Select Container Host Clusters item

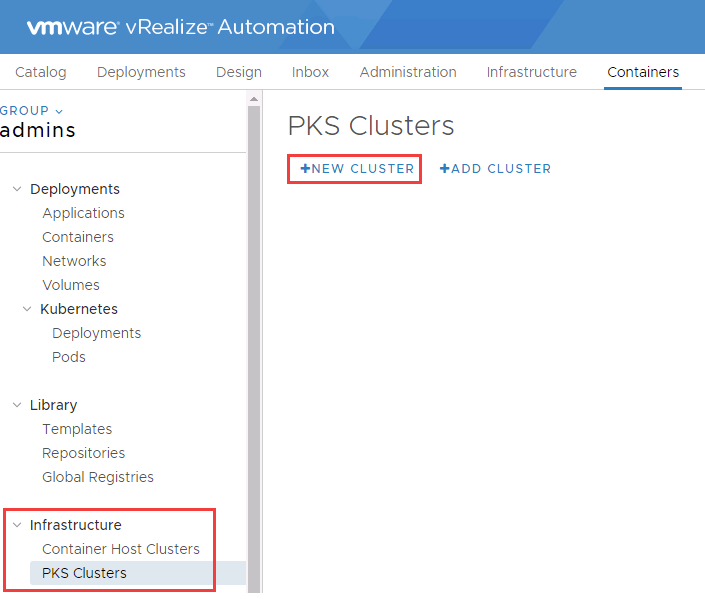pos(121,549)
